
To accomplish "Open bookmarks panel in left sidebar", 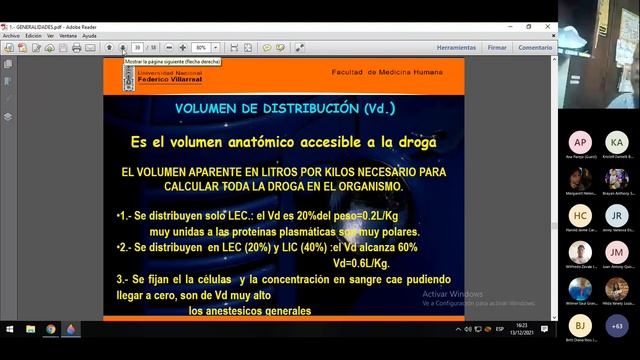I will tap(8, 82).
